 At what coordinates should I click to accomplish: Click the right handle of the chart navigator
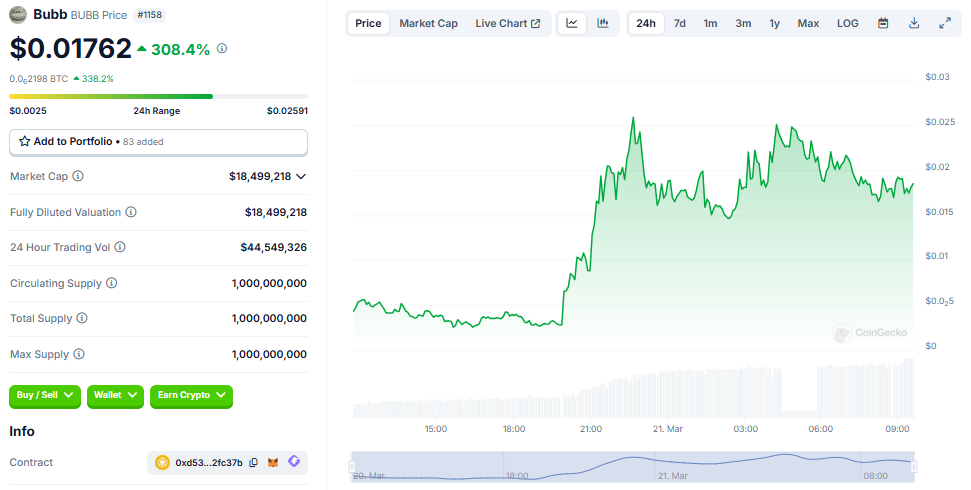[x=913, y=466]
